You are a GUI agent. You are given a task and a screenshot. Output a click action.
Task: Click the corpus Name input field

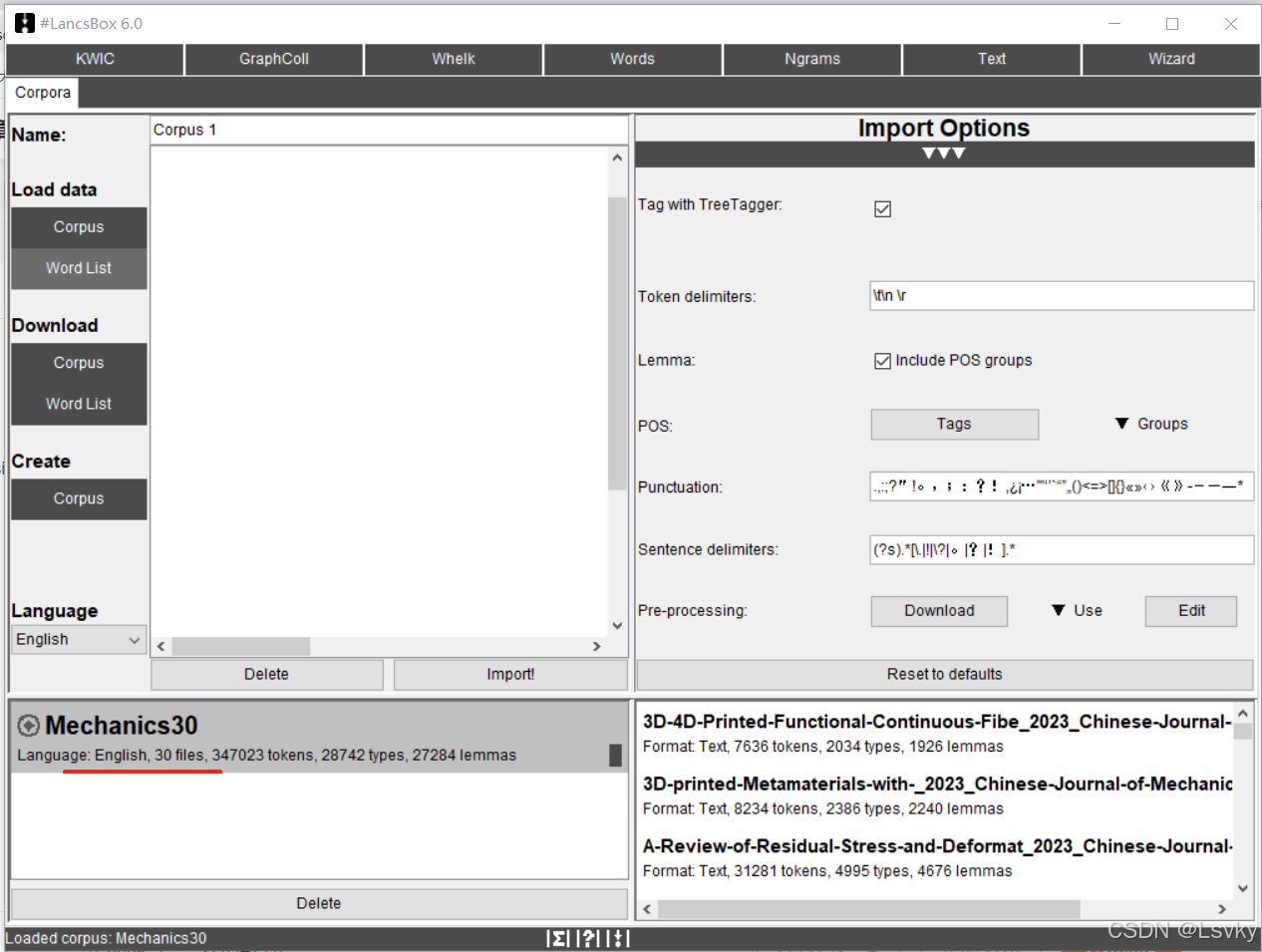pyautogui.click(x=389, y=130)
